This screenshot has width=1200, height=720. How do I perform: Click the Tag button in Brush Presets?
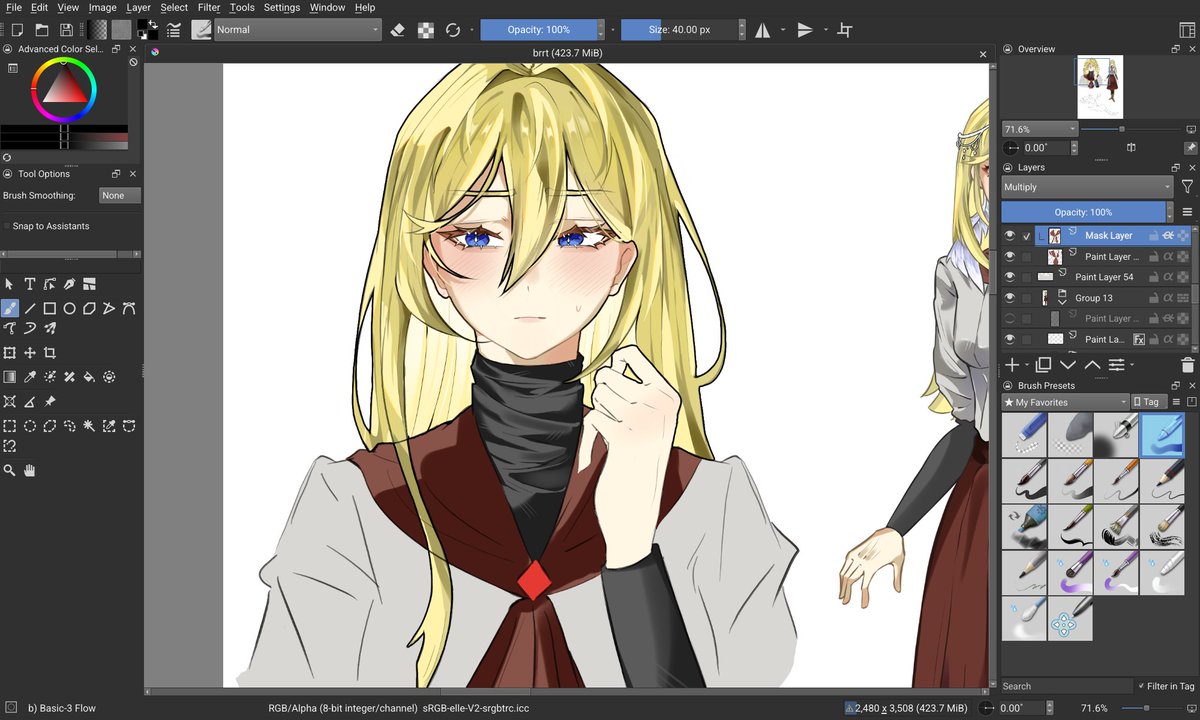(1148, 402)
